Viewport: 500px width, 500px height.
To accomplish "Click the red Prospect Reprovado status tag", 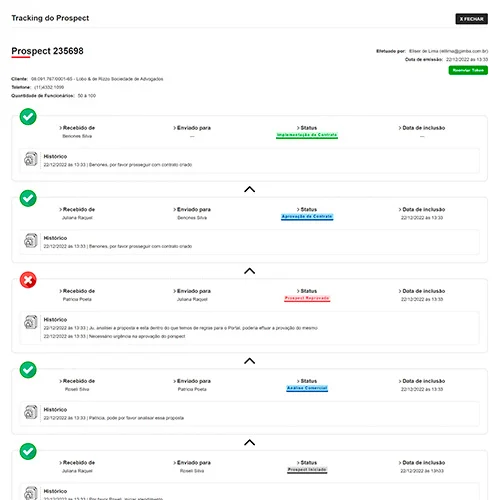I will coord(307,298).
